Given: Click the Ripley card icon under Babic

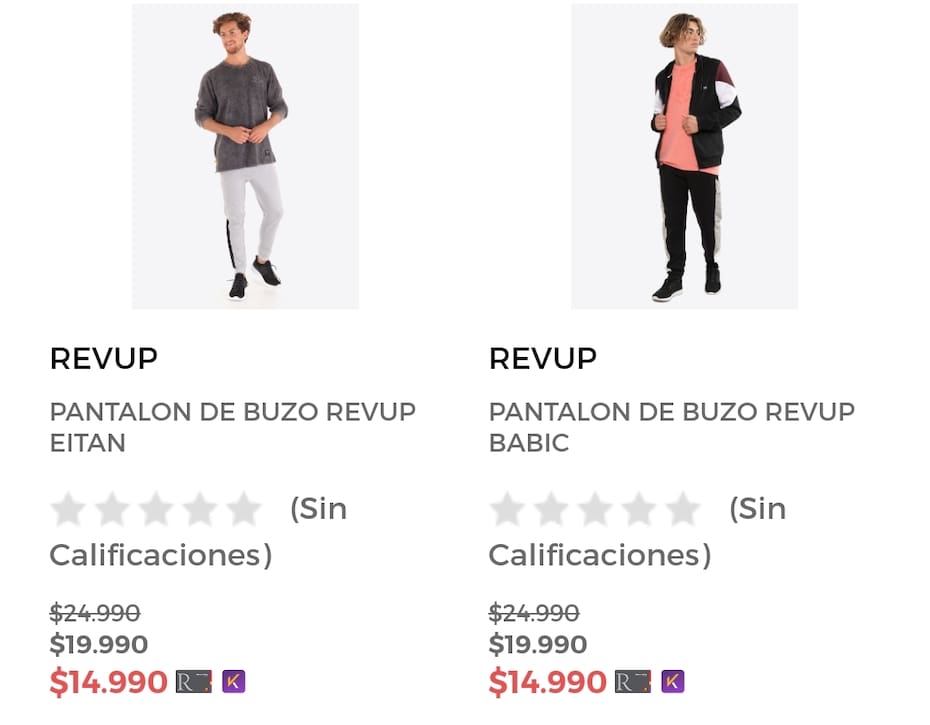Looking at the screenshot, I should pyautogui.click(x=633, y=682).
